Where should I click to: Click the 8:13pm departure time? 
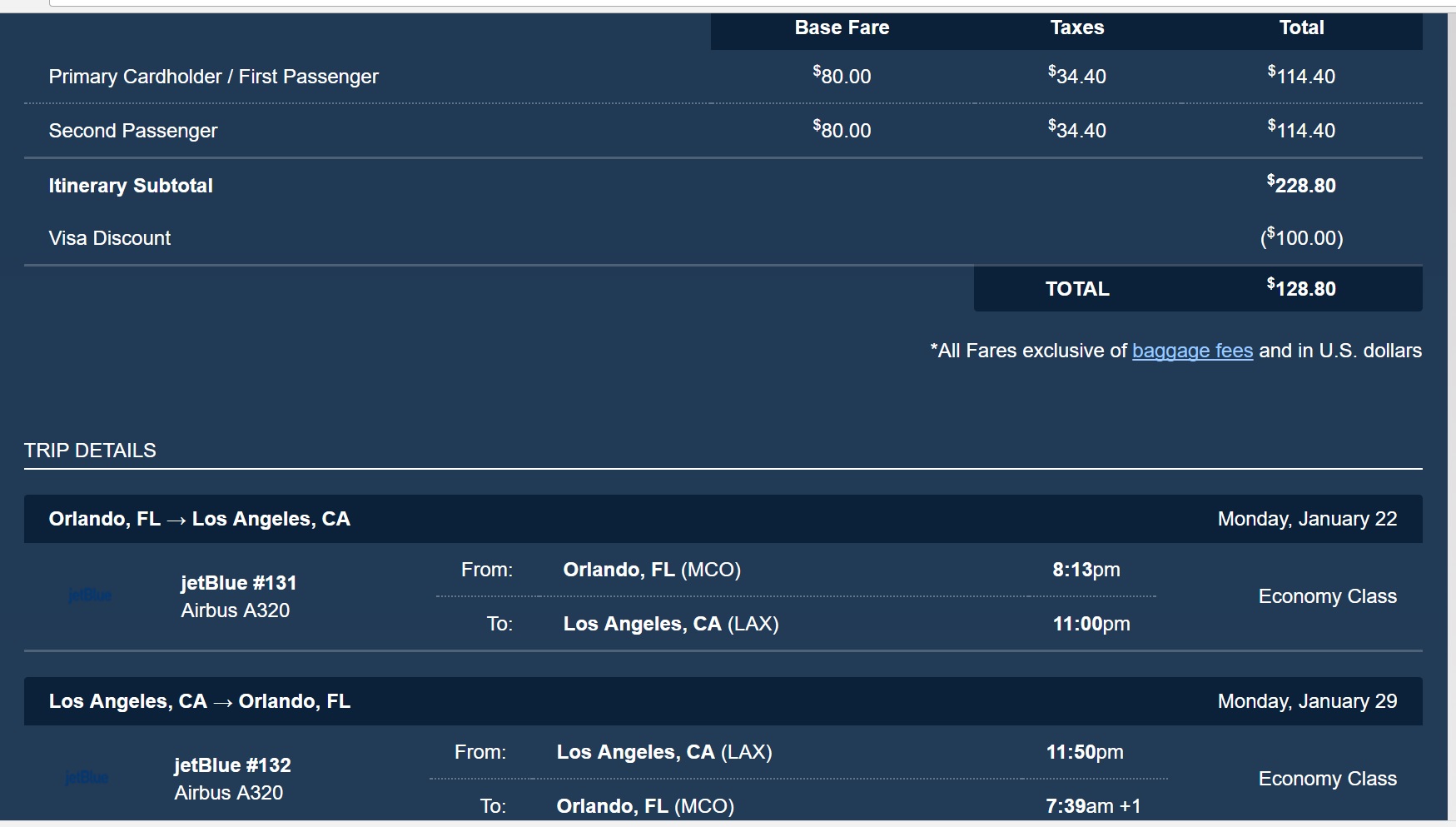click(x=1086, y=570)
